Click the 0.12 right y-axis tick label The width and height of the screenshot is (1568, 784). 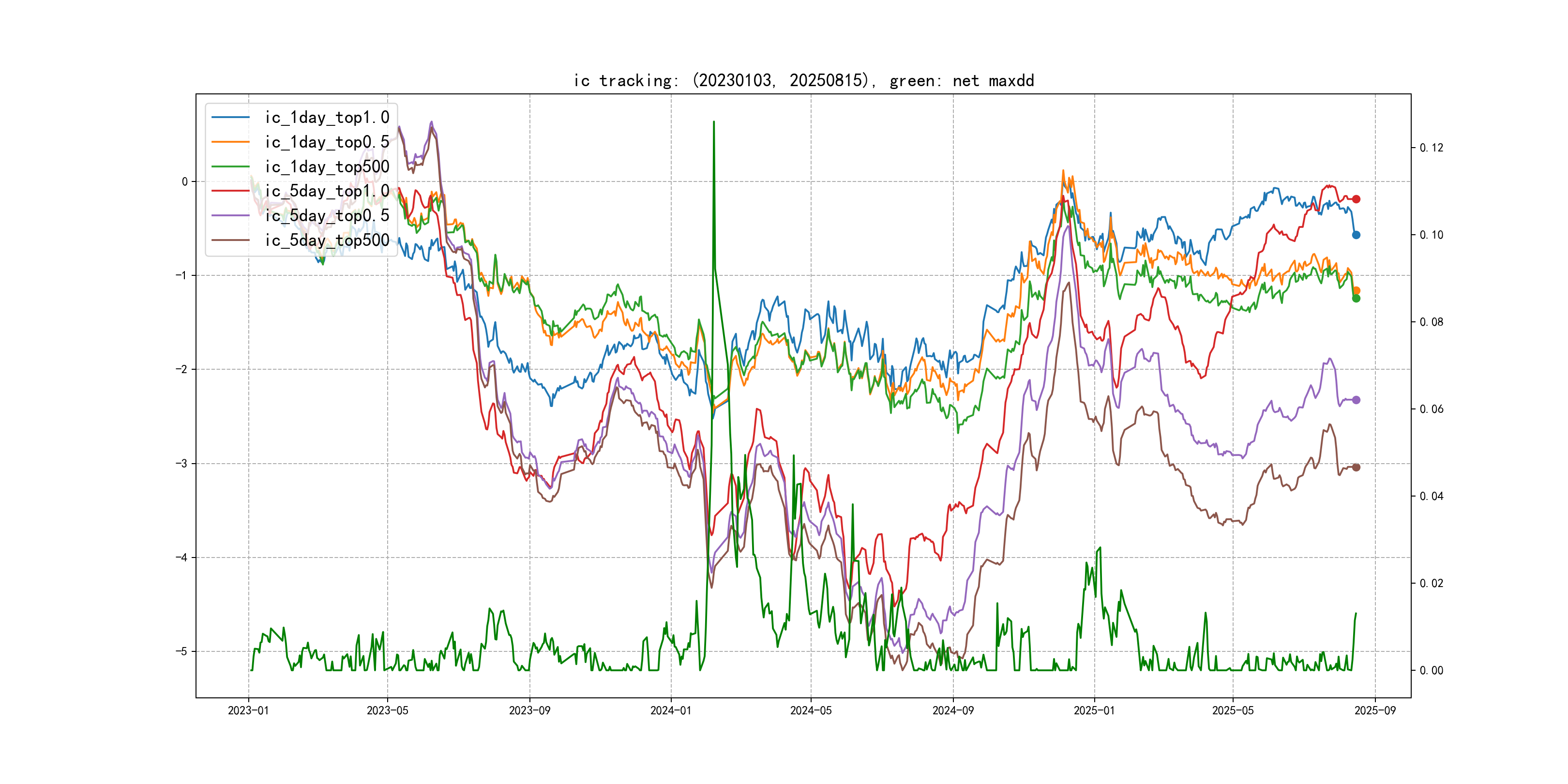tap(1431, 148)
